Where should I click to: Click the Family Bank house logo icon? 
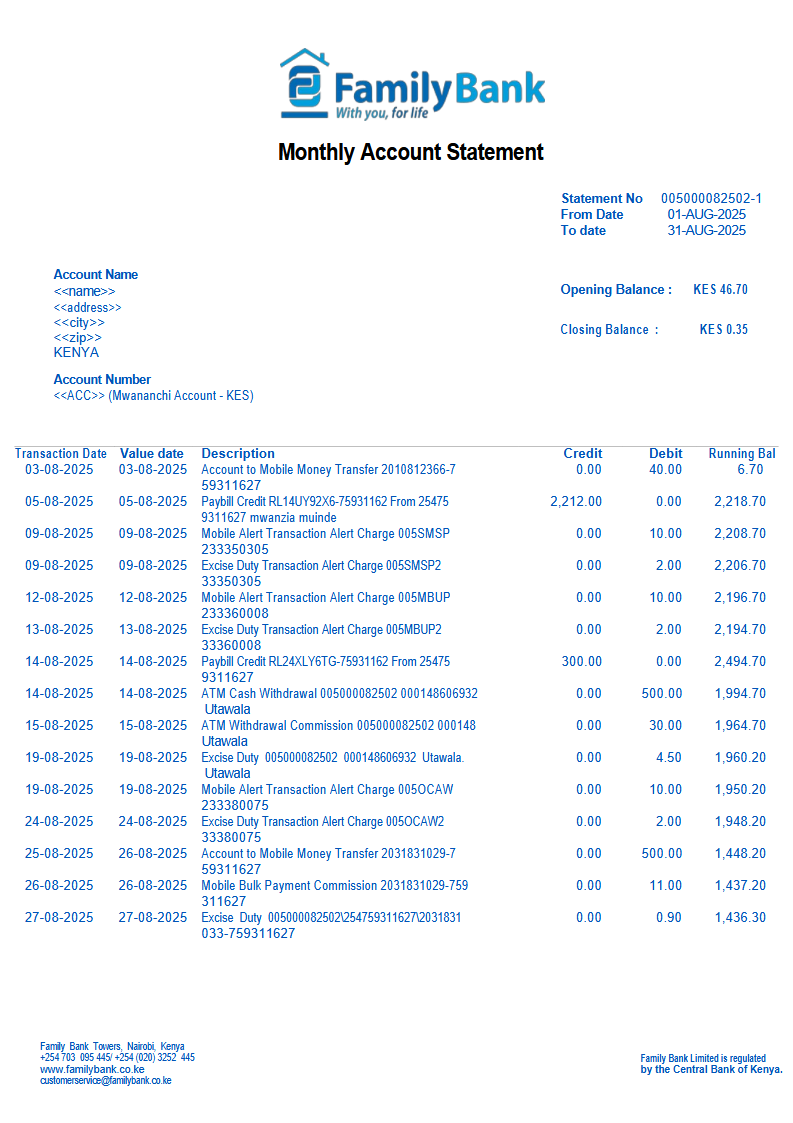(304, 83)
